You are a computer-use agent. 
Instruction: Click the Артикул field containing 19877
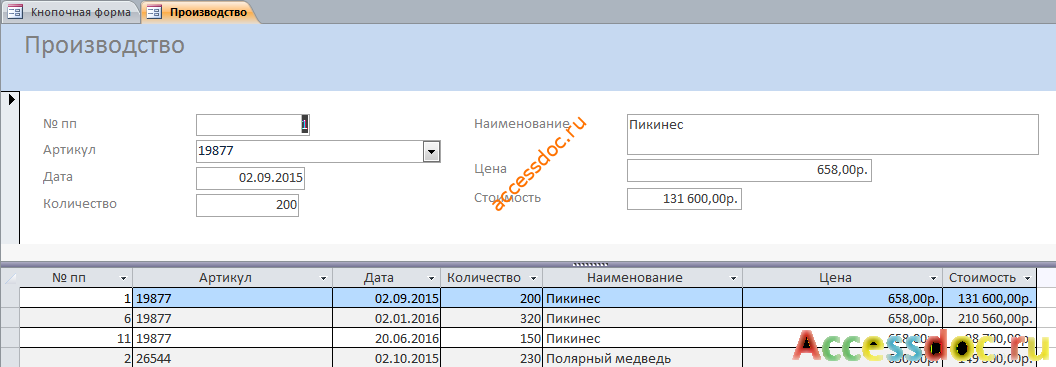coord(310,152)
